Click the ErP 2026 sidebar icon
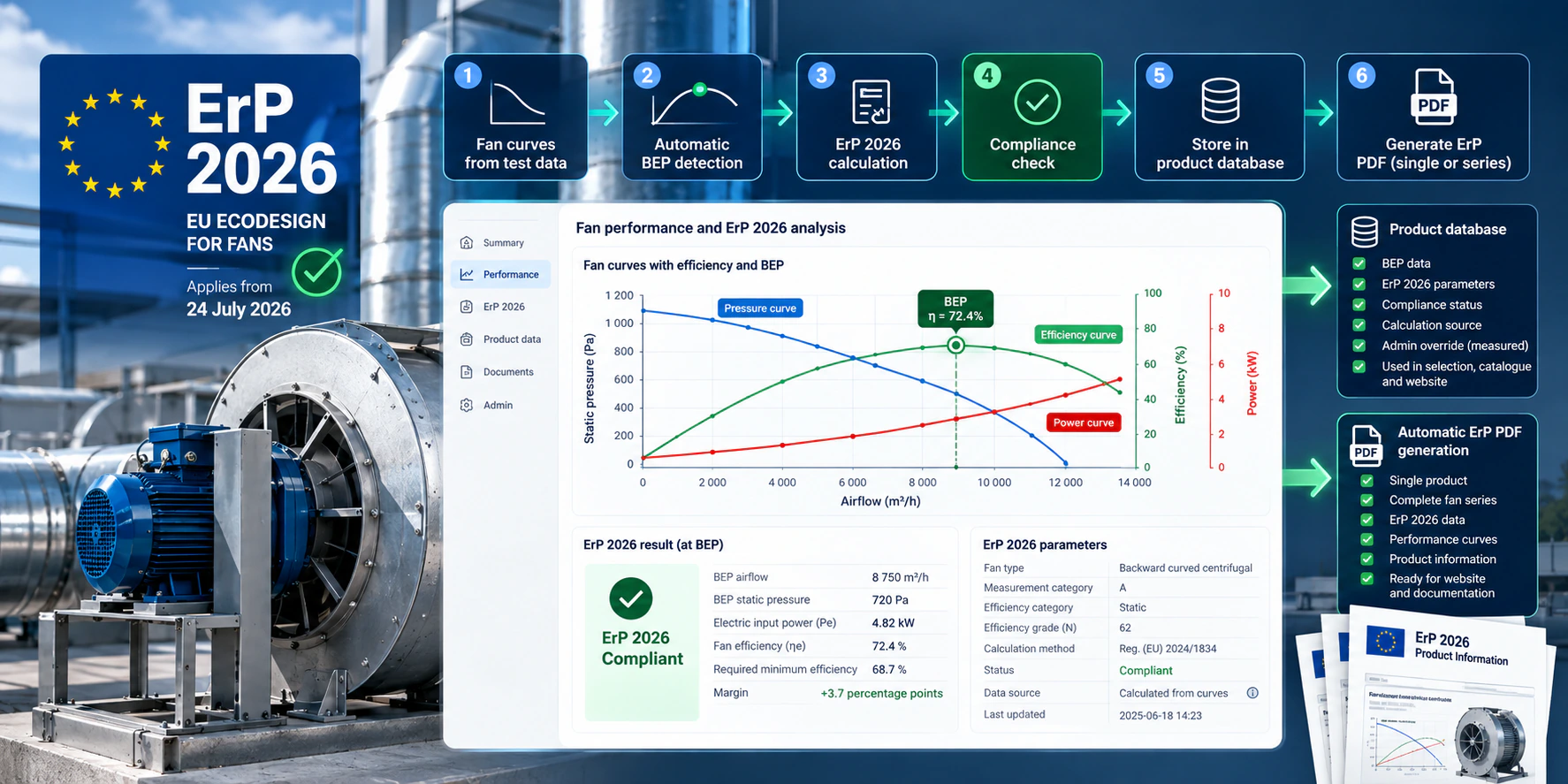 click(467, 307)
